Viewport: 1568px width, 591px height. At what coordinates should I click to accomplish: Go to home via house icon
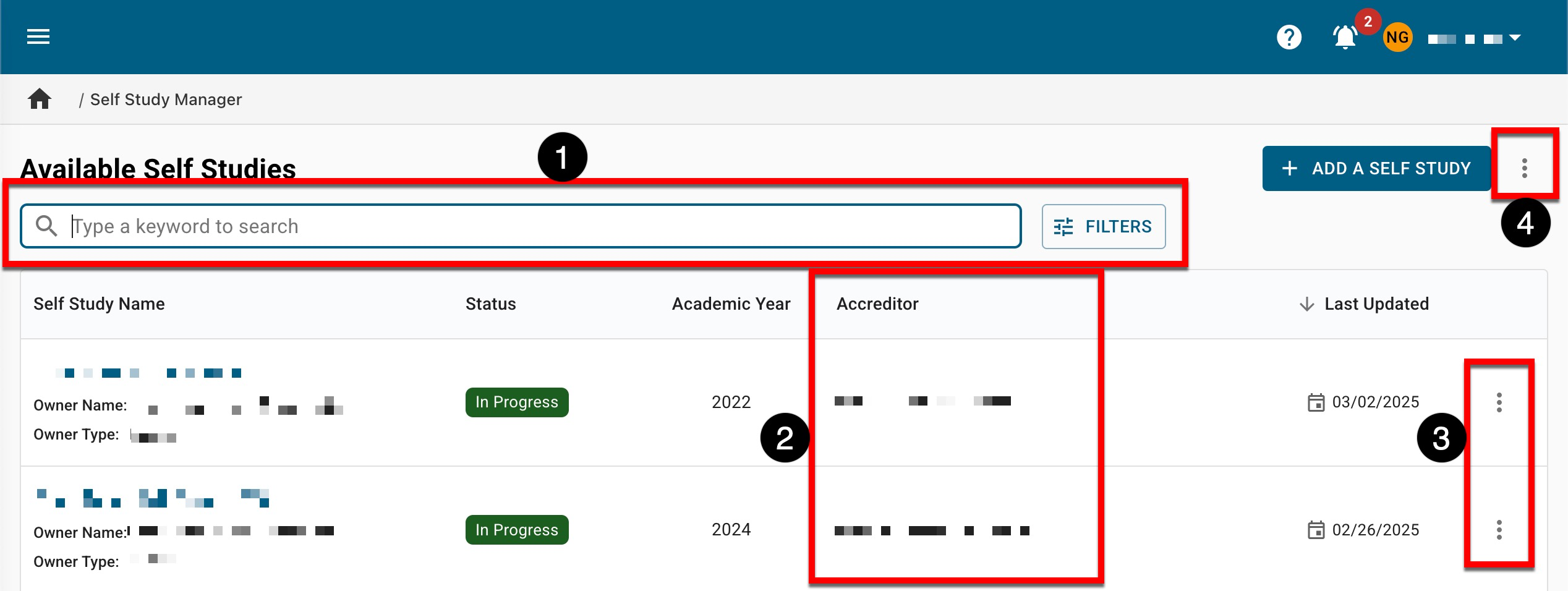[40, 99]
